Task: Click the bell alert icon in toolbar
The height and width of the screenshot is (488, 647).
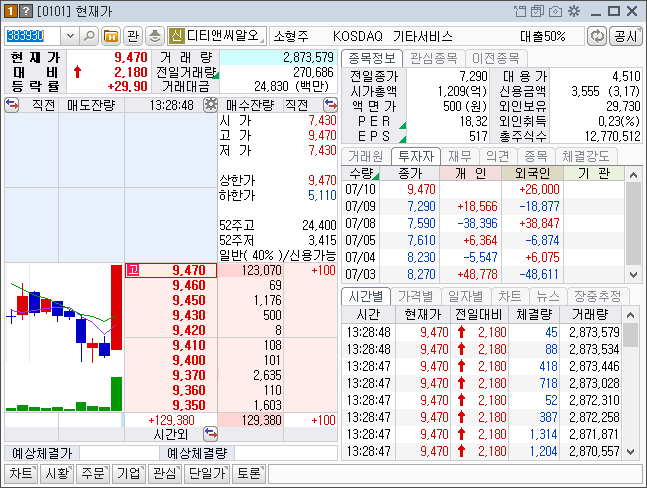Action: (155, 36)
